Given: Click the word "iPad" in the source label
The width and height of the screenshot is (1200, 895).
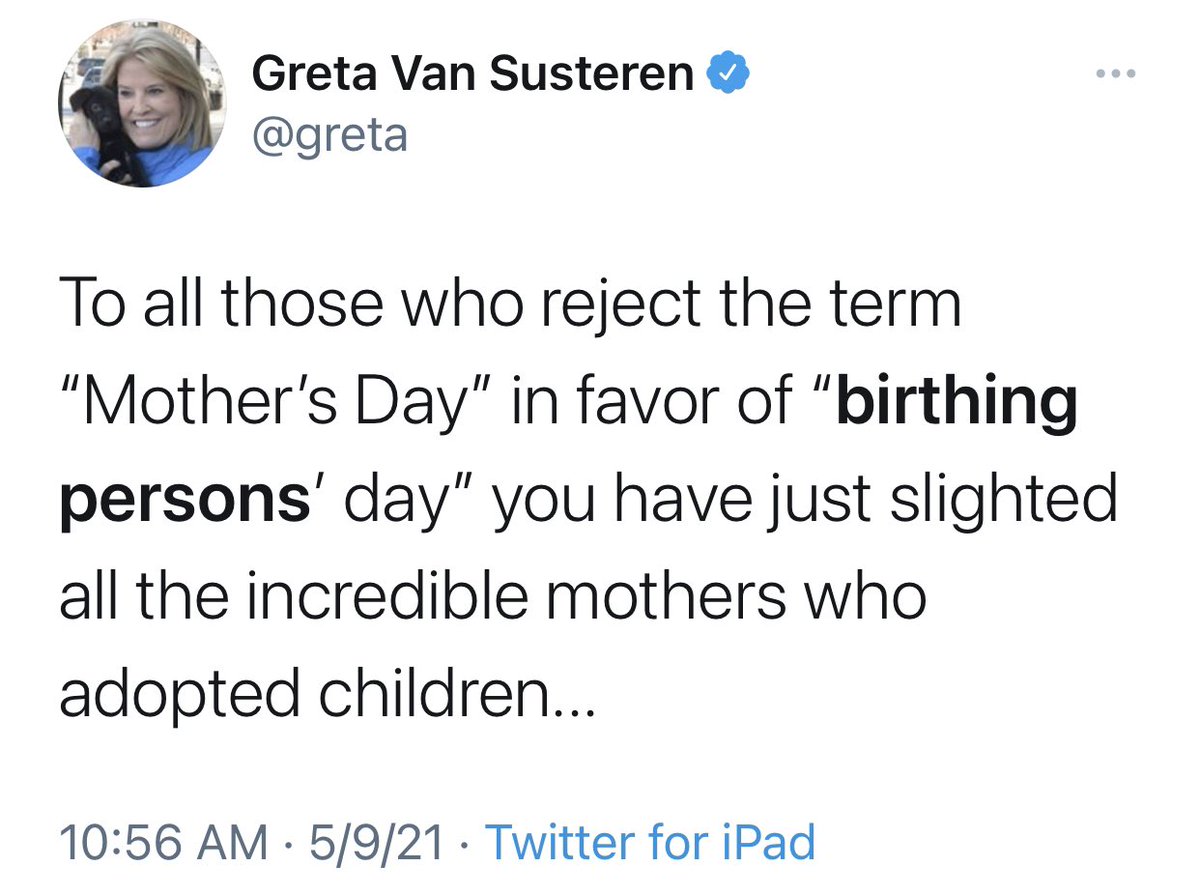Looking at the screenshot, I should (768, 842).
